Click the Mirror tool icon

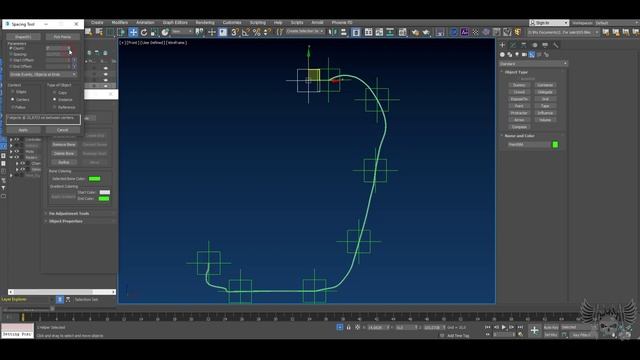point(333,32)
